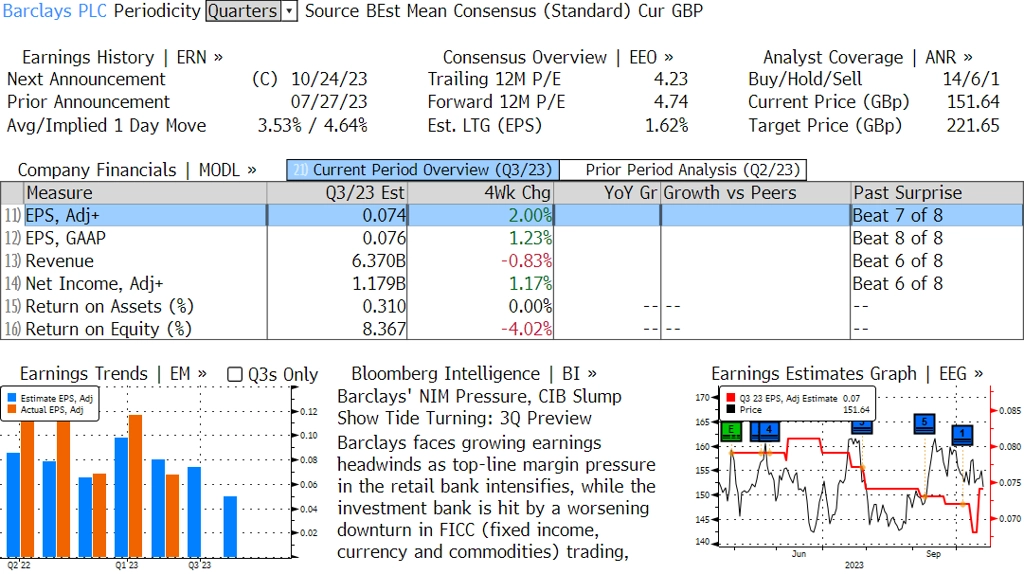Click the Barclays PLC company name
The height and width of the screenshot is (574, 1024).
click(x=54, y=11)
